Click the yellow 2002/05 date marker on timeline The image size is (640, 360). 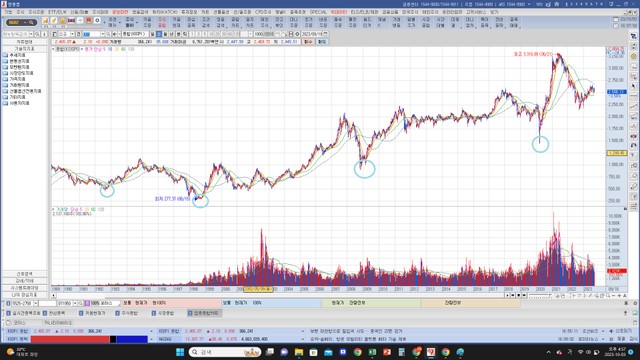[258, 289]
